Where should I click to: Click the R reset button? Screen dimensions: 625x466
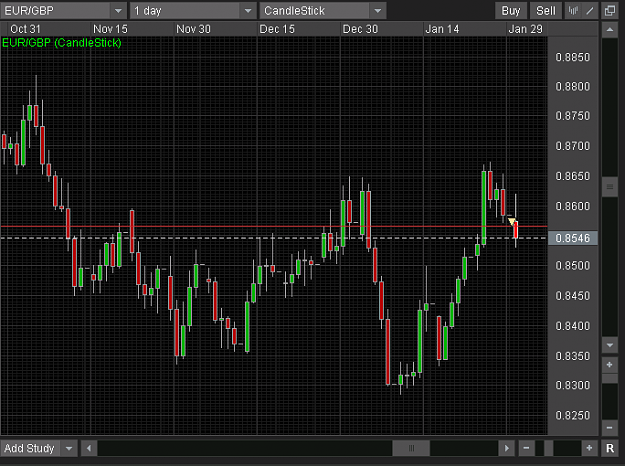click(x=610, y=448)
